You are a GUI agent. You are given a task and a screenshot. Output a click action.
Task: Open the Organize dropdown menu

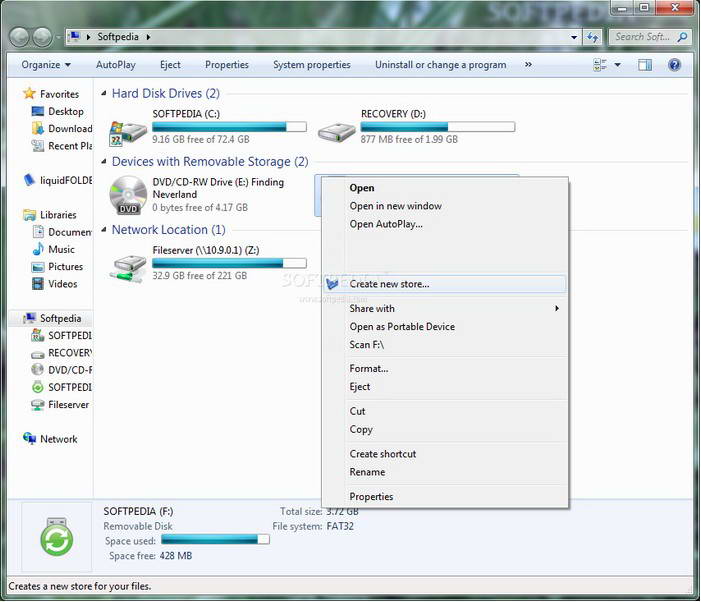coord(46,65)
